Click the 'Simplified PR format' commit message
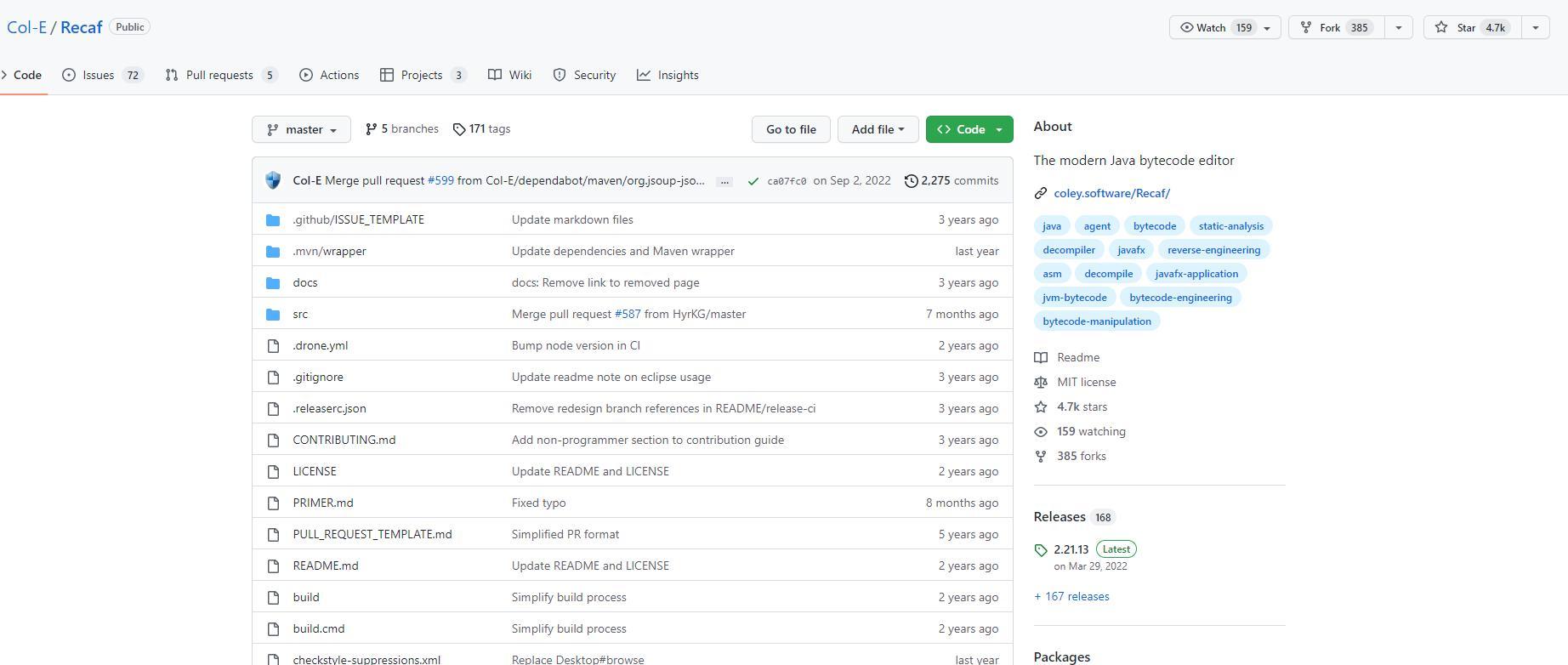 pos(565,534)
